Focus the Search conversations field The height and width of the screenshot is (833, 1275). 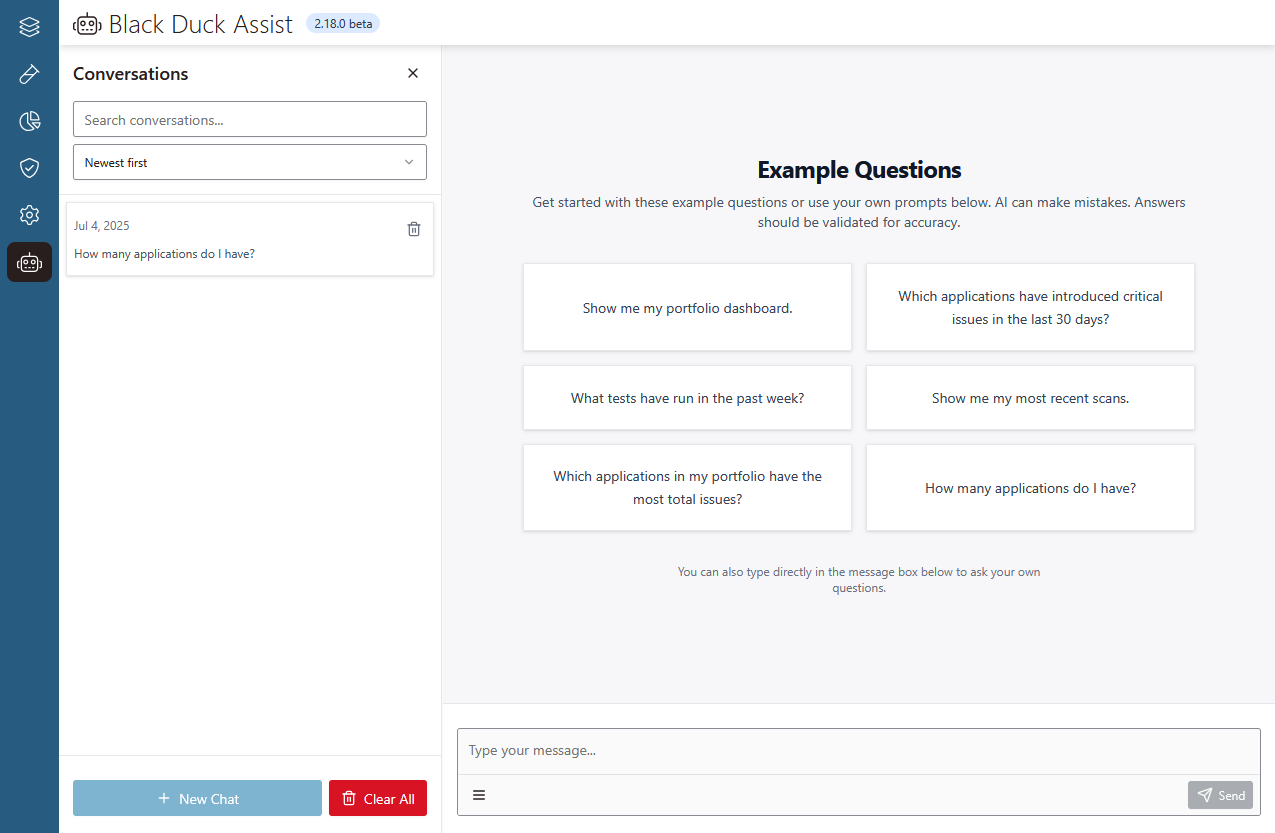click(x=250, y=119)
